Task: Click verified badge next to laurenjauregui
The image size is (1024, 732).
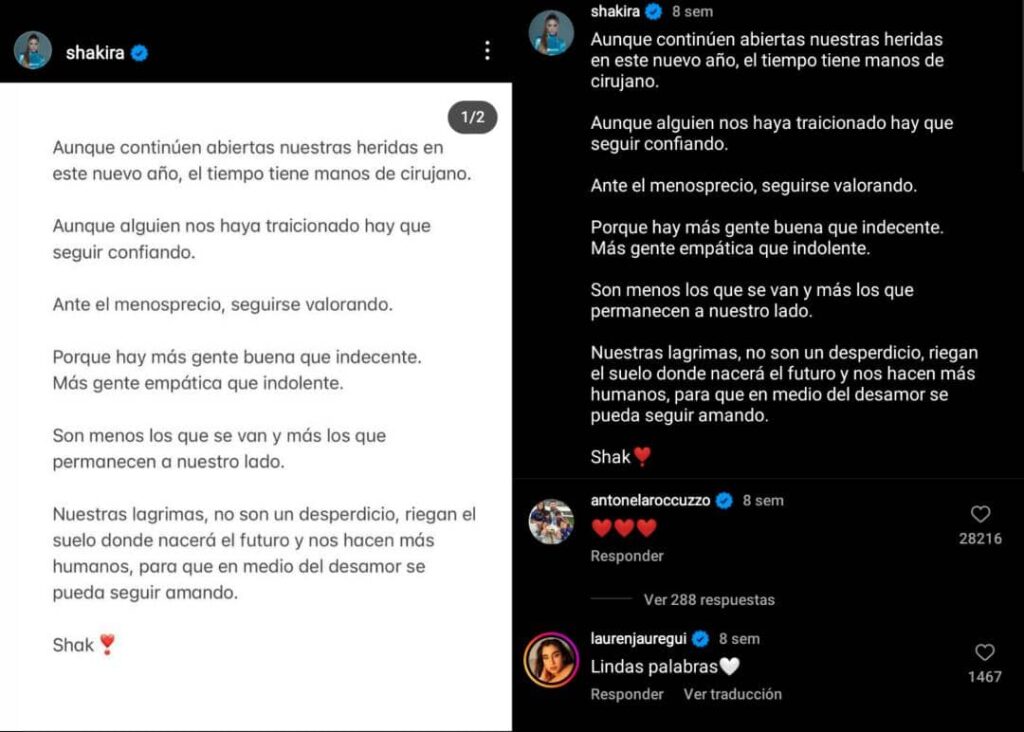Action: [x=701, y=639]
